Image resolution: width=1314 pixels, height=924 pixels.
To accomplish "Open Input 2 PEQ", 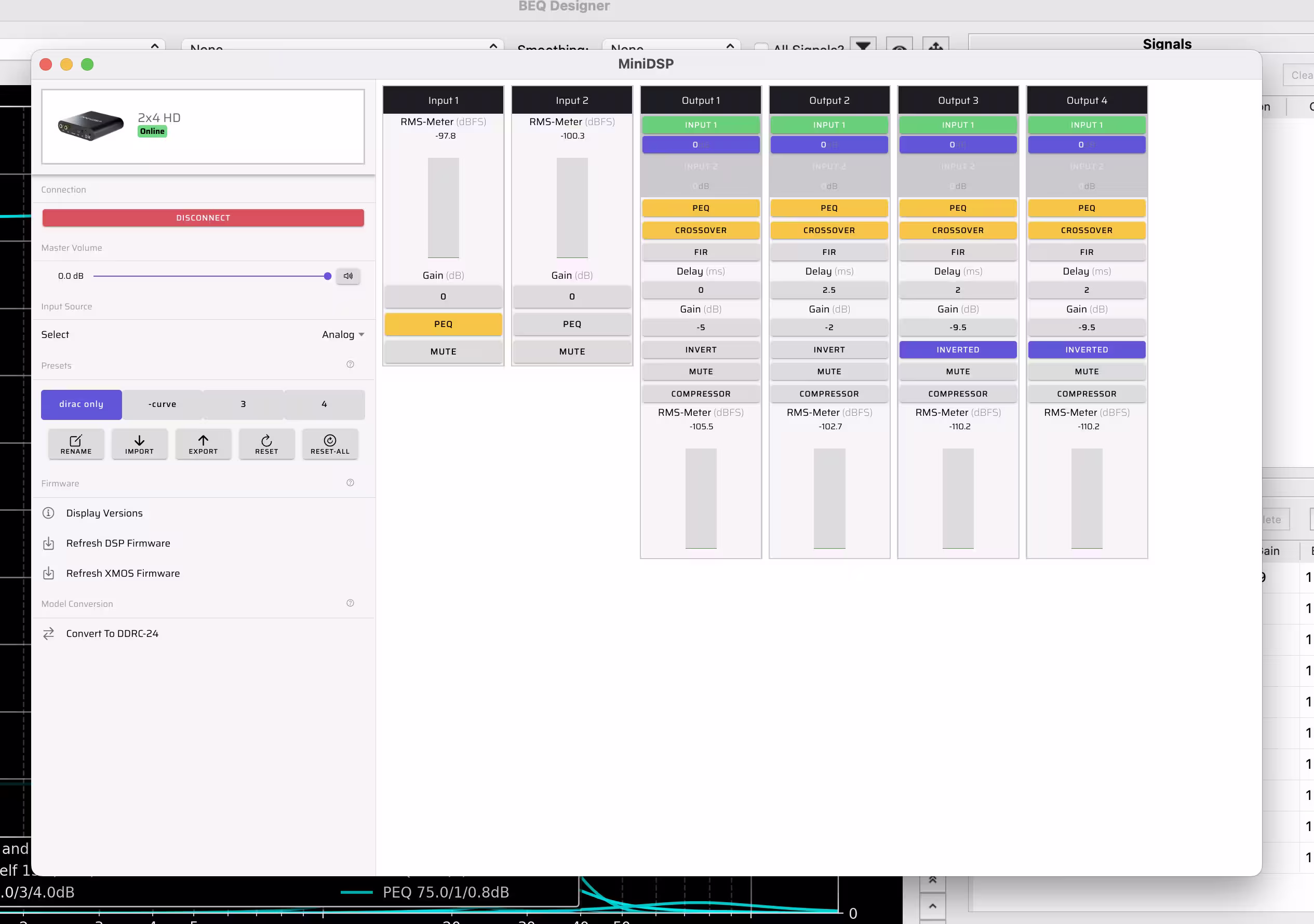I will pyautogui.click(x=572, y=324).
